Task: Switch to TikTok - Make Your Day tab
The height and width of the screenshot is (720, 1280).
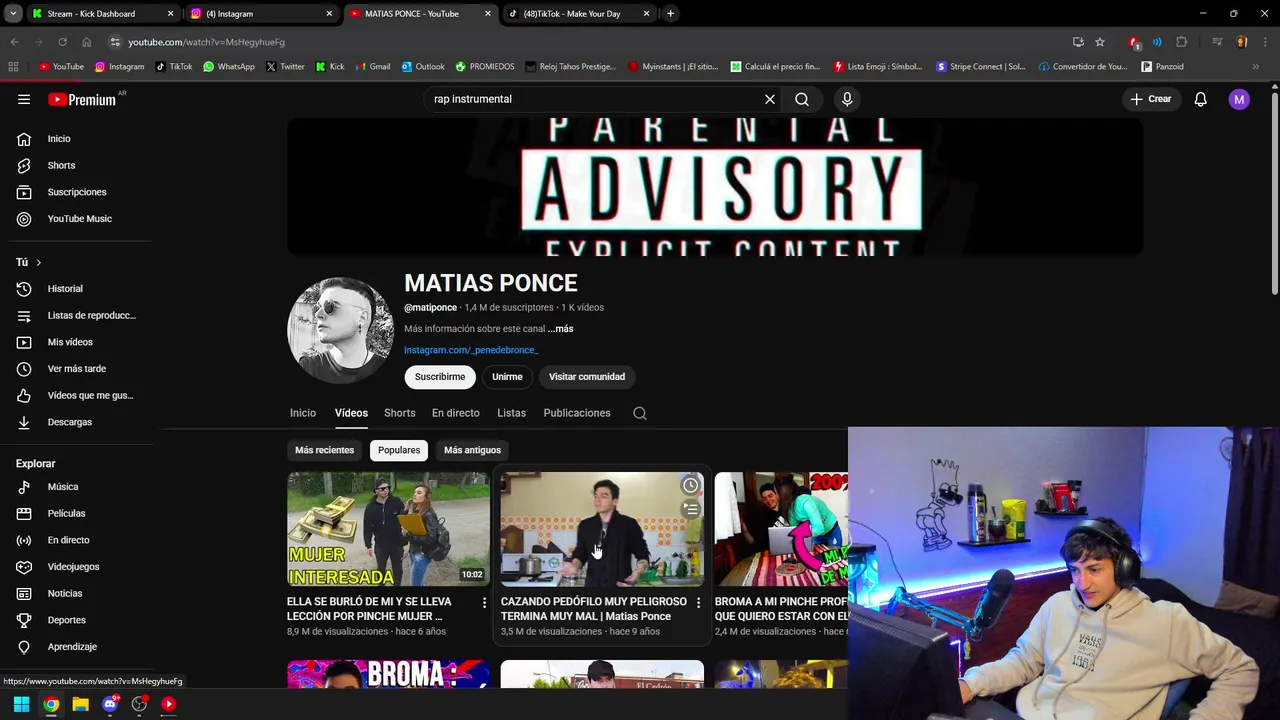Action: (580, 14)
